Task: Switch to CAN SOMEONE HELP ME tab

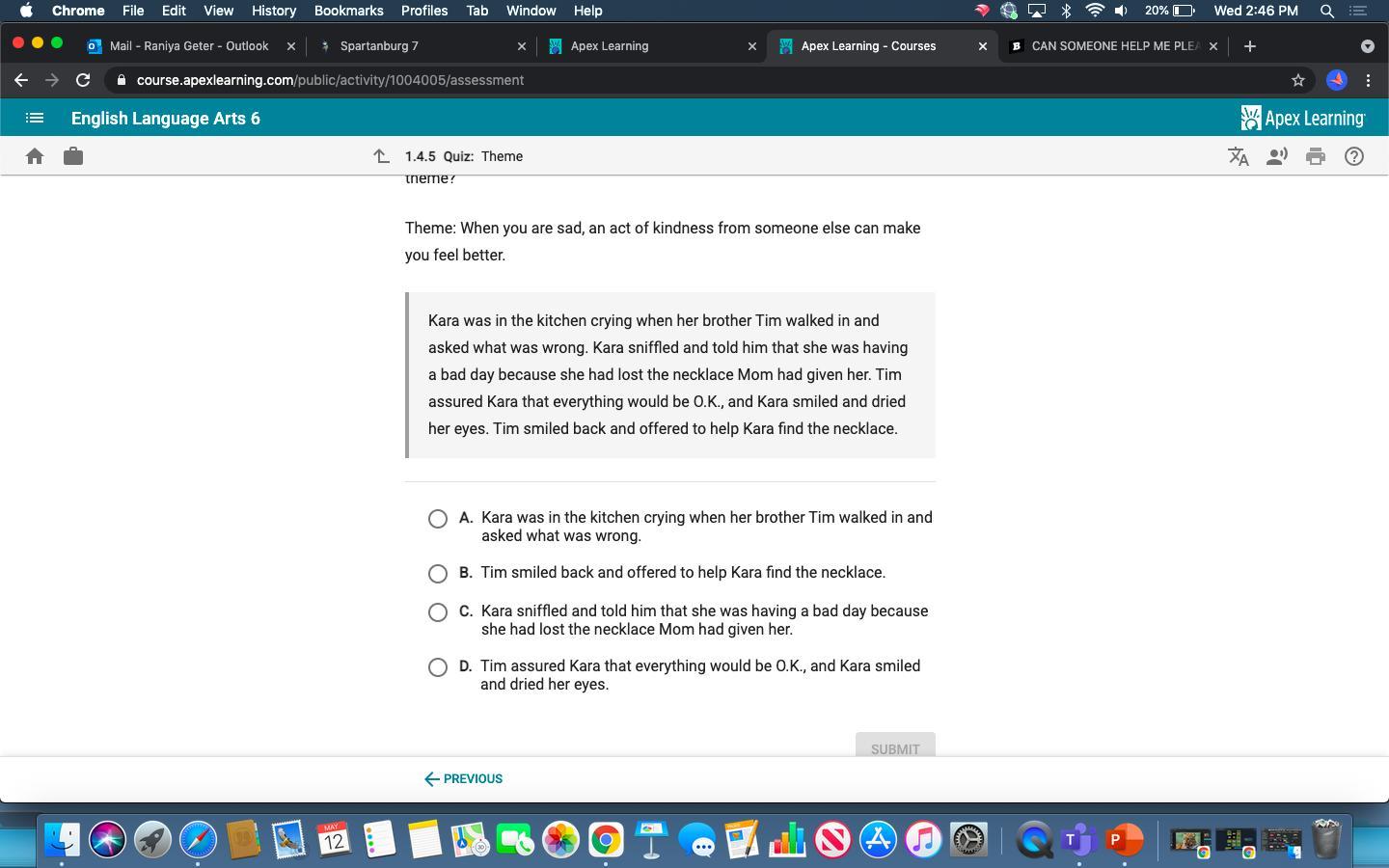Action: (x=1115, y=45)
